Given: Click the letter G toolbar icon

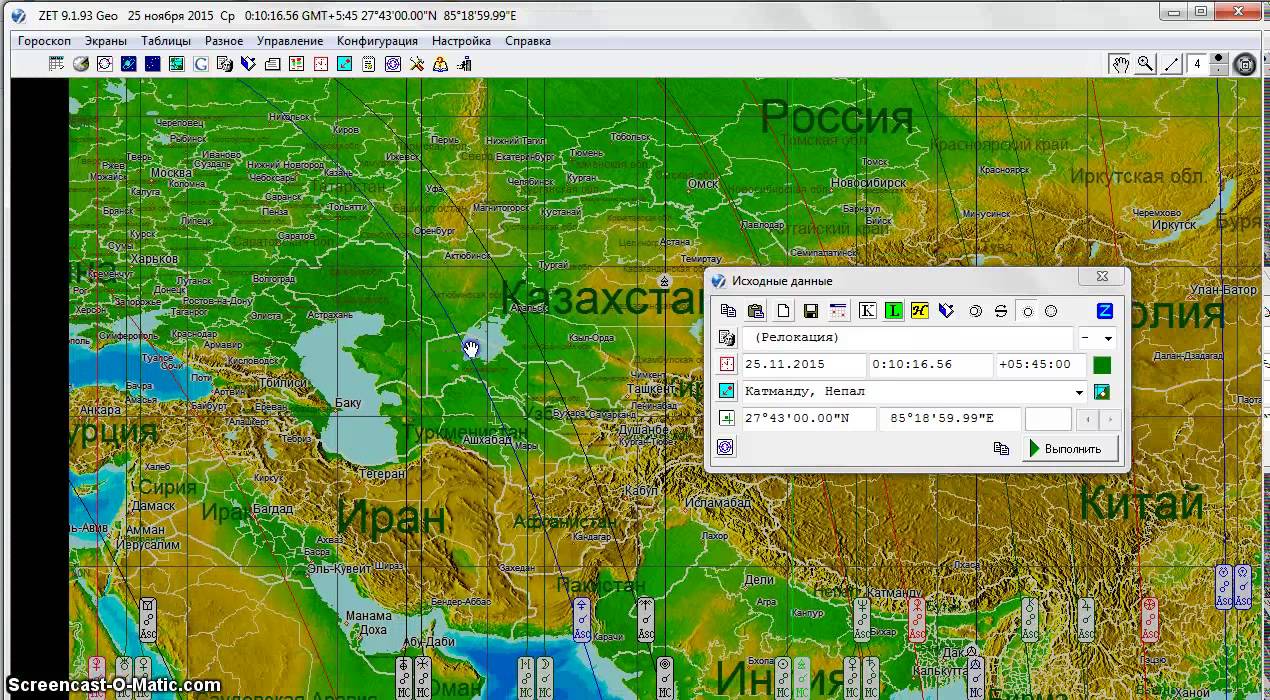Looking at the screenshot, I should click(x=201, y=64).
